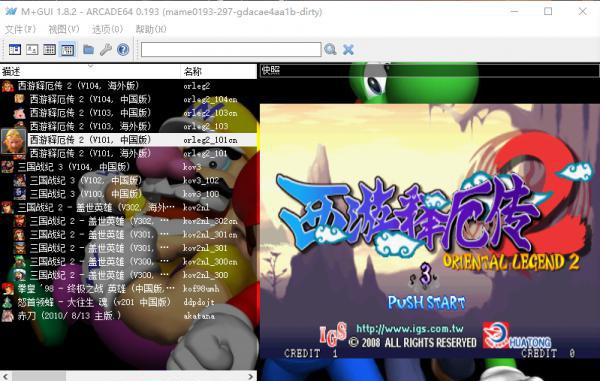Toggle the folder list pane toolbar icon
The width and height of the screenshot is (600, 381).
click(15, 49)
